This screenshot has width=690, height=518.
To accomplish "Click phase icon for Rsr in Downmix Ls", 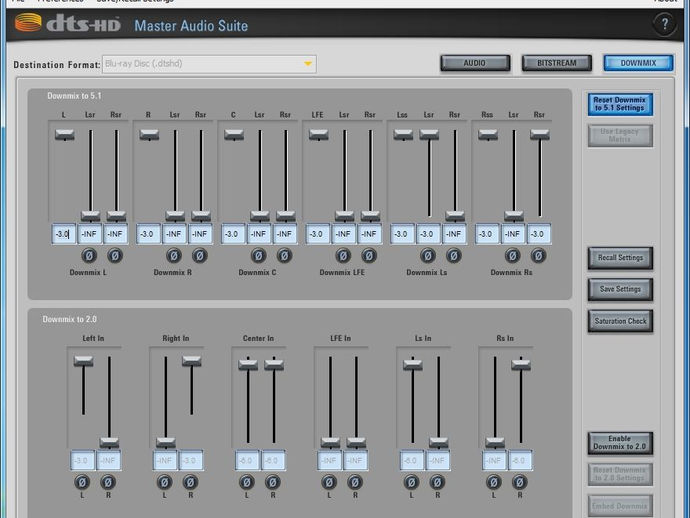I will point(454,255).
